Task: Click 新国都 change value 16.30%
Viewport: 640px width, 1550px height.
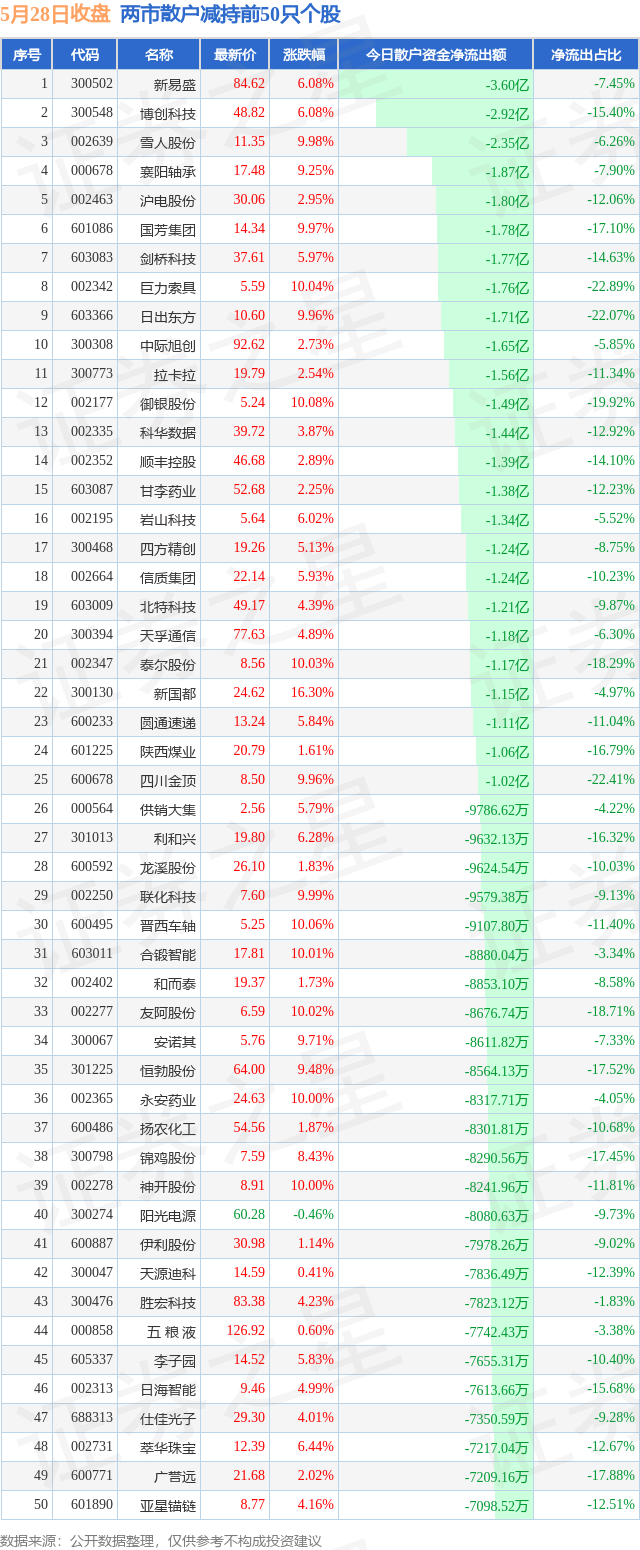Action: point(313,693)
